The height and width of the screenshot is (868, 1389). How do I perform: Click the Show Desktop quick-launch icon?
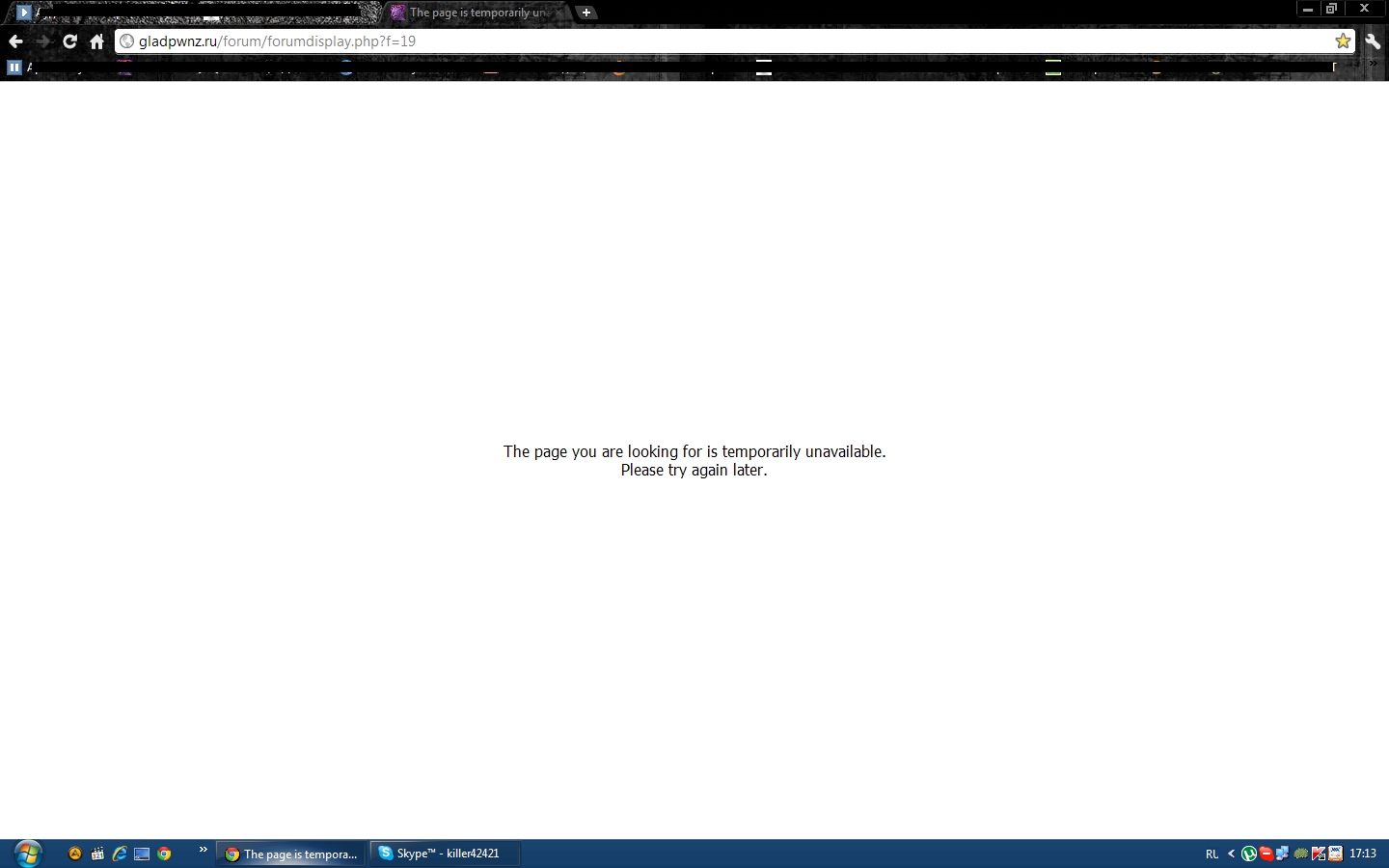[x=142, y=854]
